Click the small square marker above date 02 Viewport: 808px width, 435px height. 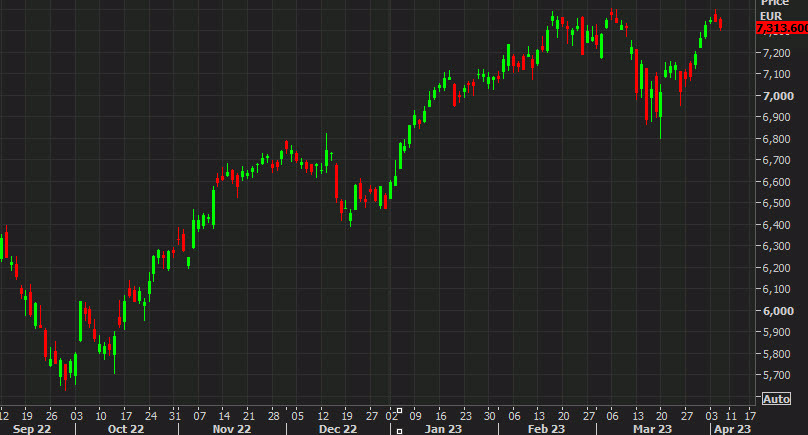click(x=399, y=411)
